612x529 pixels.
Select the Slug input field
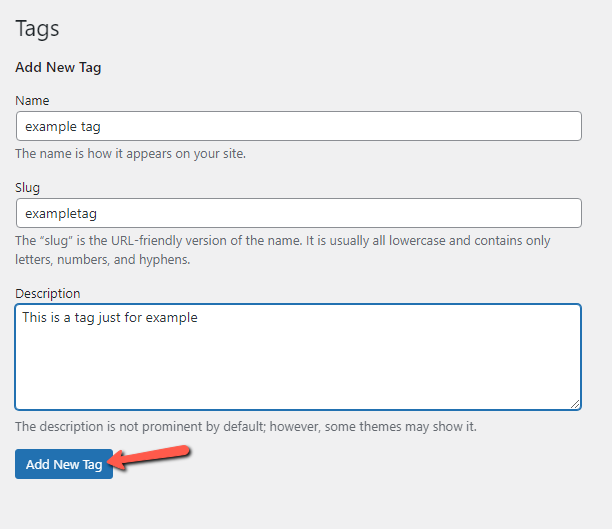(x=299, y=213)
